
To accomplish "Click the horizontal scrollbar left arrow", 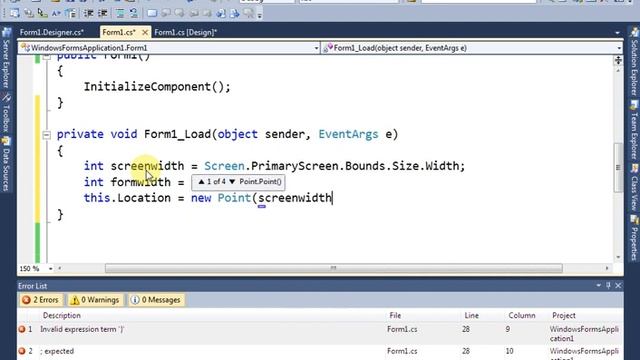I will [60, 268].
